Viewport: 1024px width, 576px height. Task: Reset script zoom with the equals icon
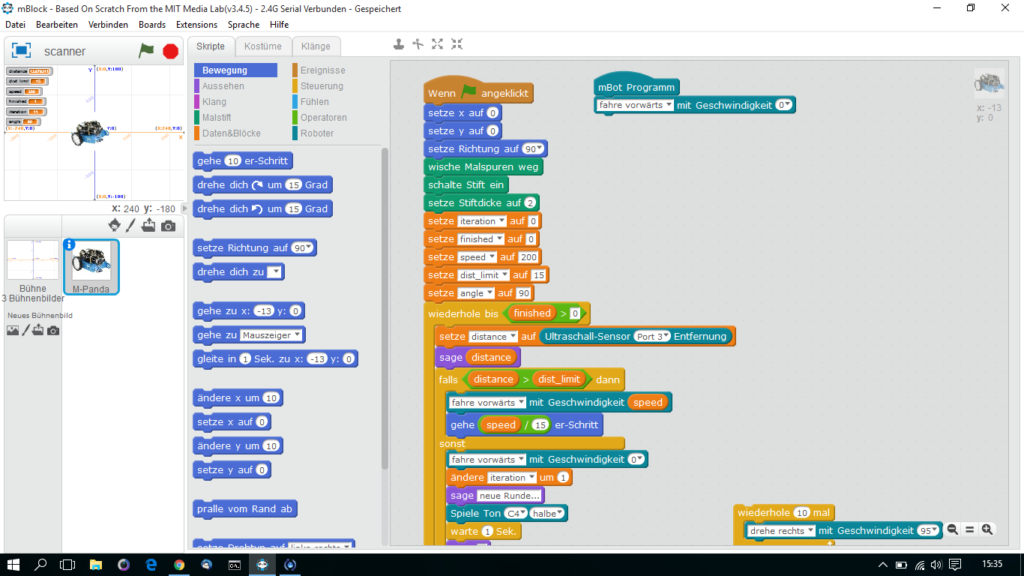coord(970,530)
